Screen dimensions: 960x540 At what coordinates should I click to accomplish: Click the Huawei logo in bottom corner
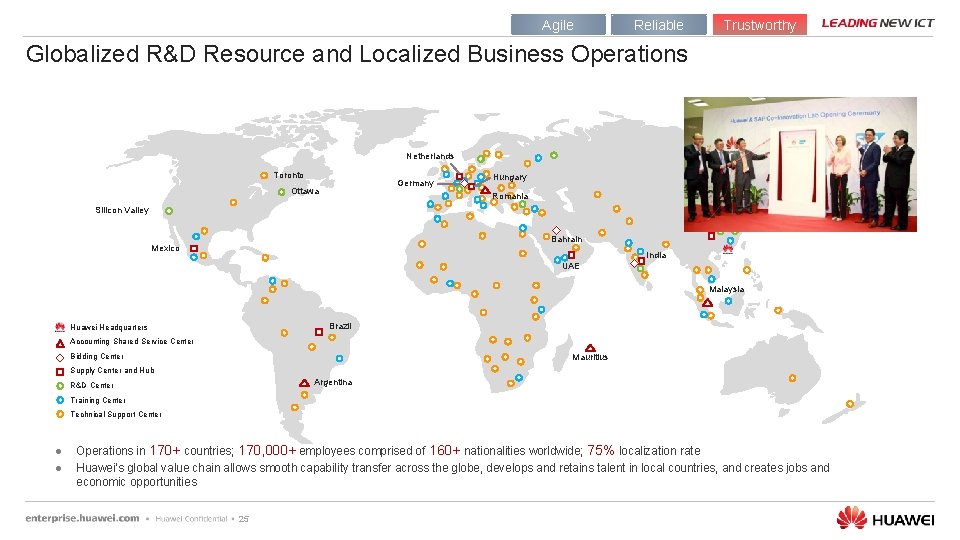[885, 519]
